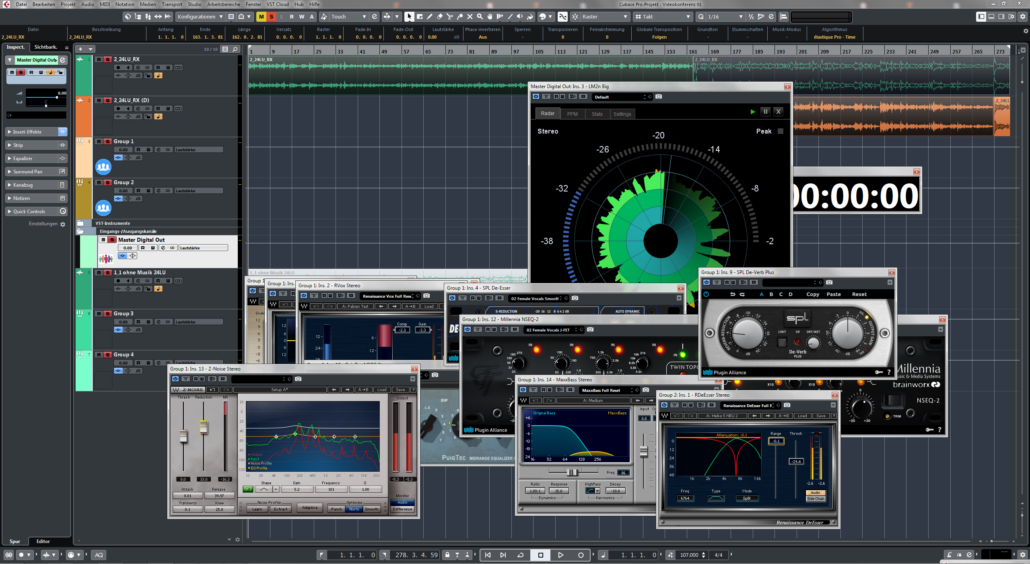Image resolution: width=1030 pixels, height=564 pixels.
Task: Click the Threshold fader in Z-Noise
Action: tap(184, 436)
